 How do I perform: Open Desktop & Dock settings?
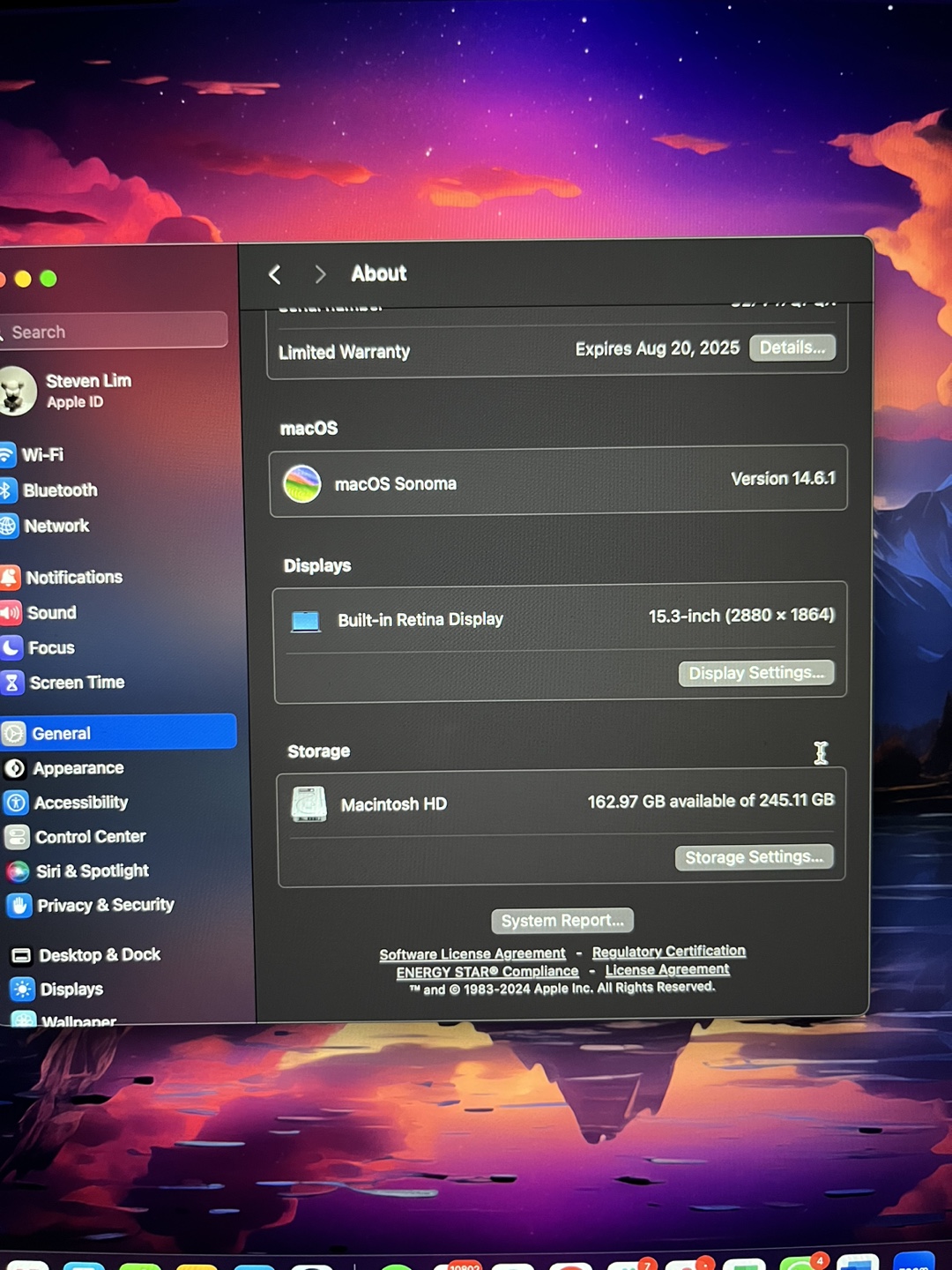pos(86,955)
